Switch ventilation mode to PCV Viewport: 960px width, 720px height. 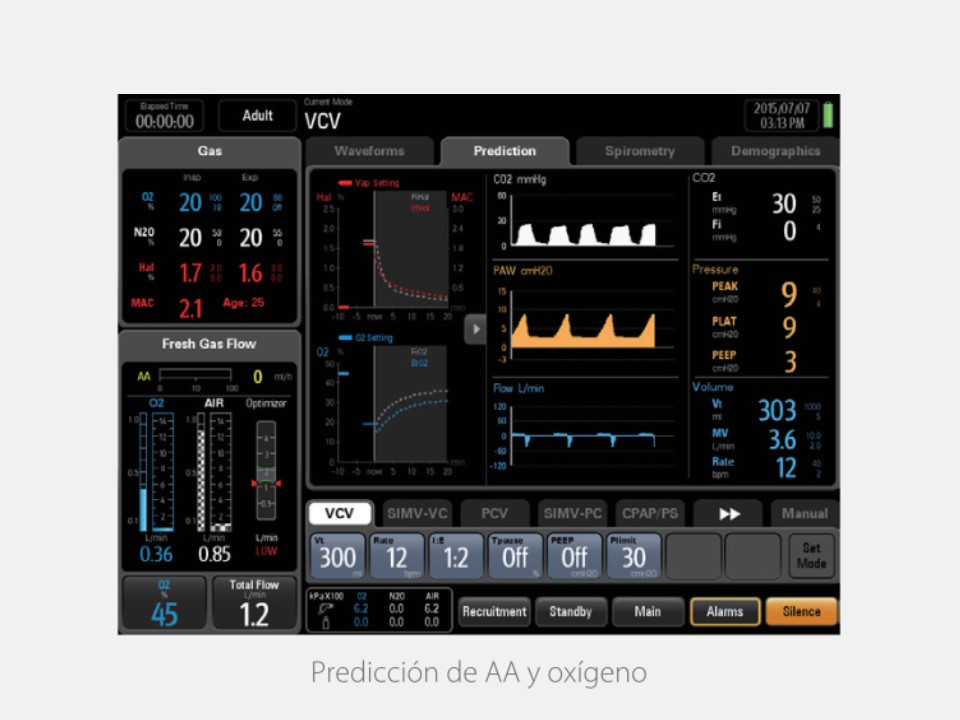tap(494, 514)
